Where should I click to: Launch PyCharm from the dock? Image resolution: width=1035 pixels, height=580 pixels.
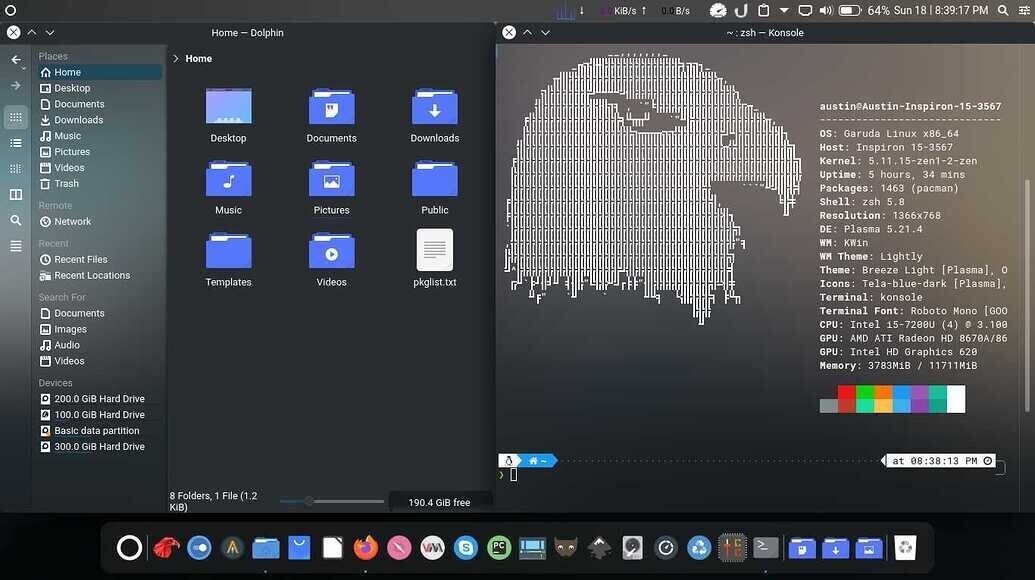click(x=499, y=548)
